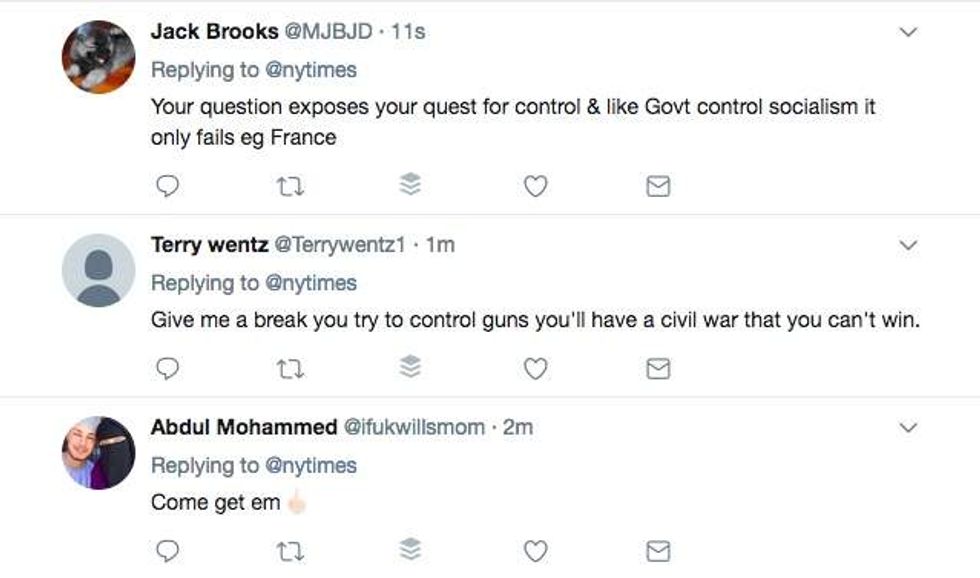Like Abdul Mohammed's "Come get em" tweet
Image resolution: width=980 pixels, height=578 pixels.
[536, 551]
